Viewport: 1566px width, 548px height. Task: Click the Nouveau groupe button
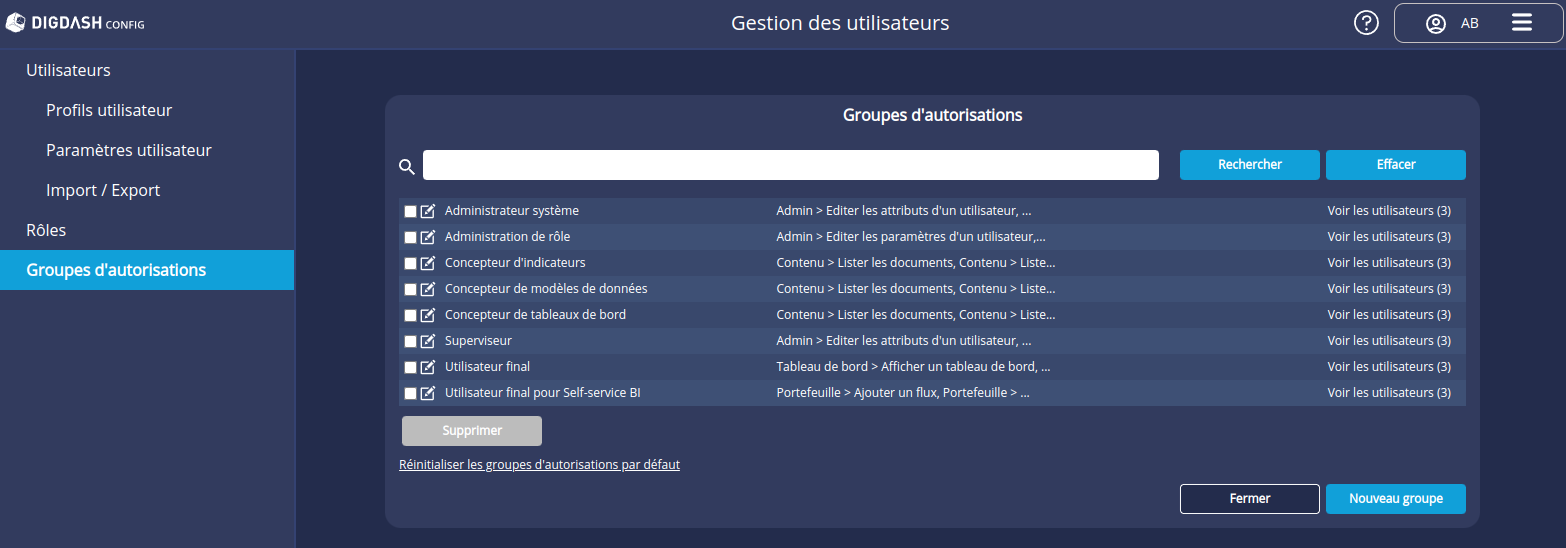[x=1395, y=499]
